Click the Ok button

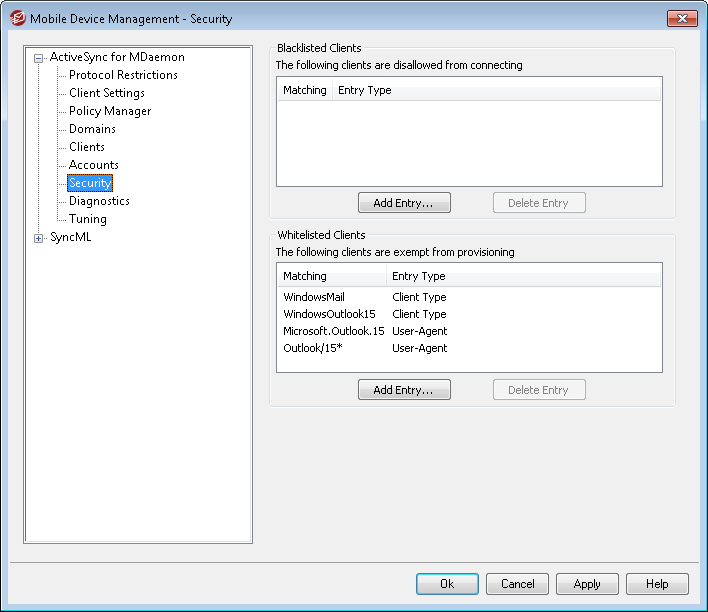(x=447, y=584)
